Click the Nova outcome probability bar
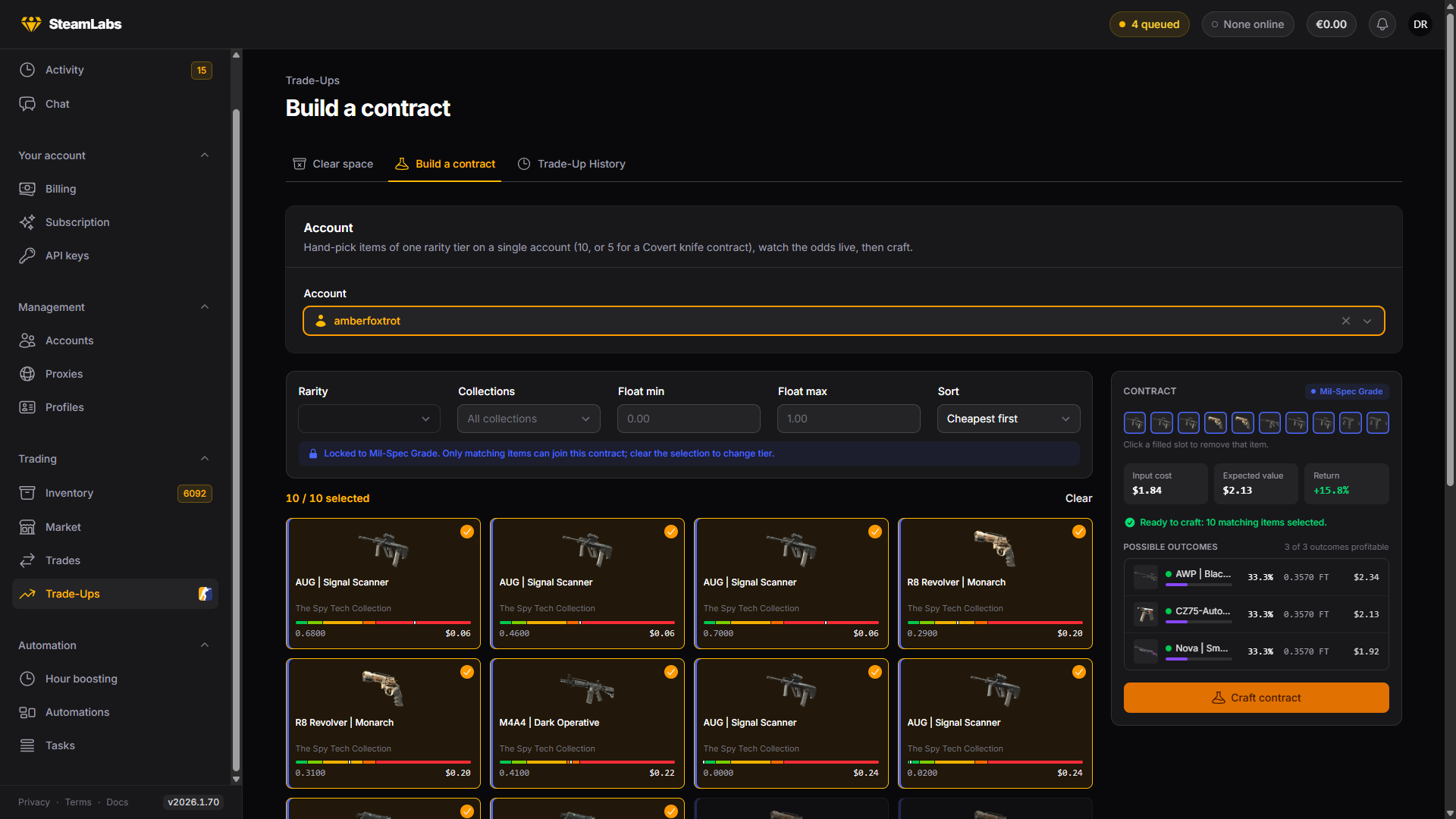 click(1198, 659)
